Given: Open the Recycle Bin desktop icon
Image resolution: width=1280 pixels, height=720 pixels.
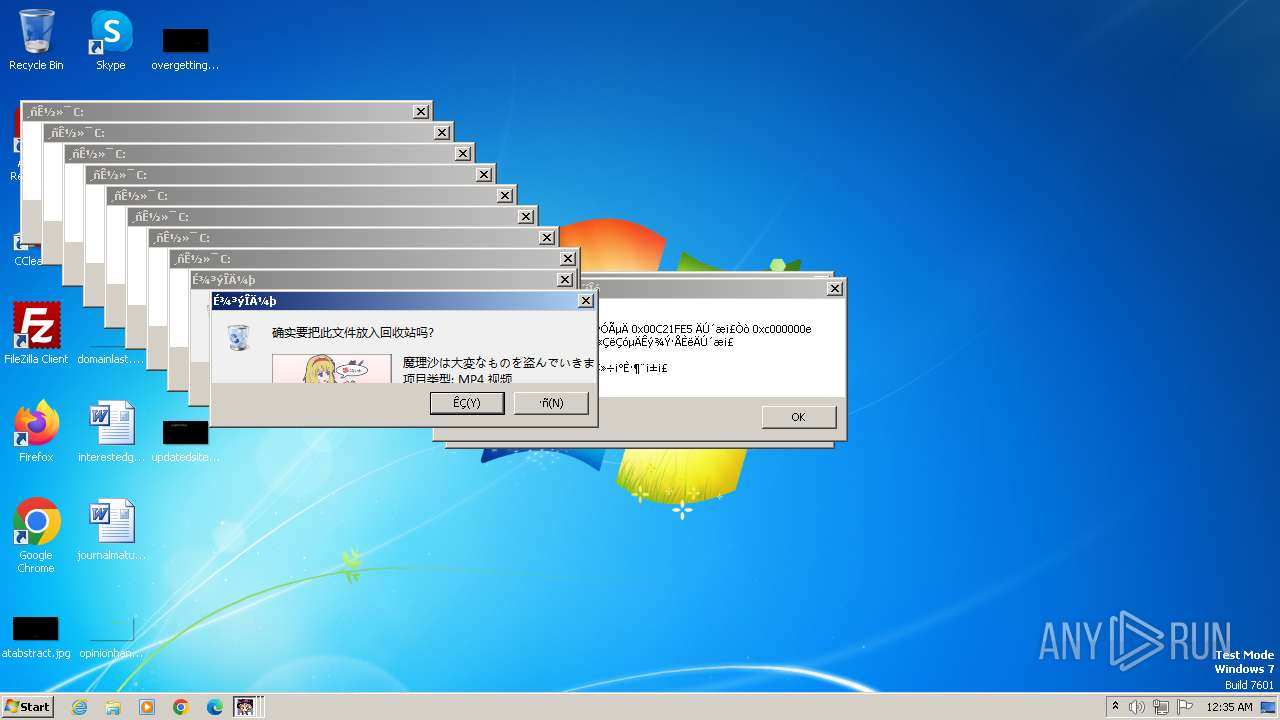Looking at the screenshot, I should tap(36, 40).
